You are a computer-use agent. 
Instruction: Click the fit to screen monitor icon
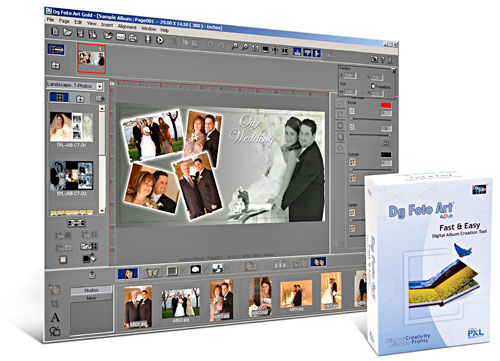[266, 50]
